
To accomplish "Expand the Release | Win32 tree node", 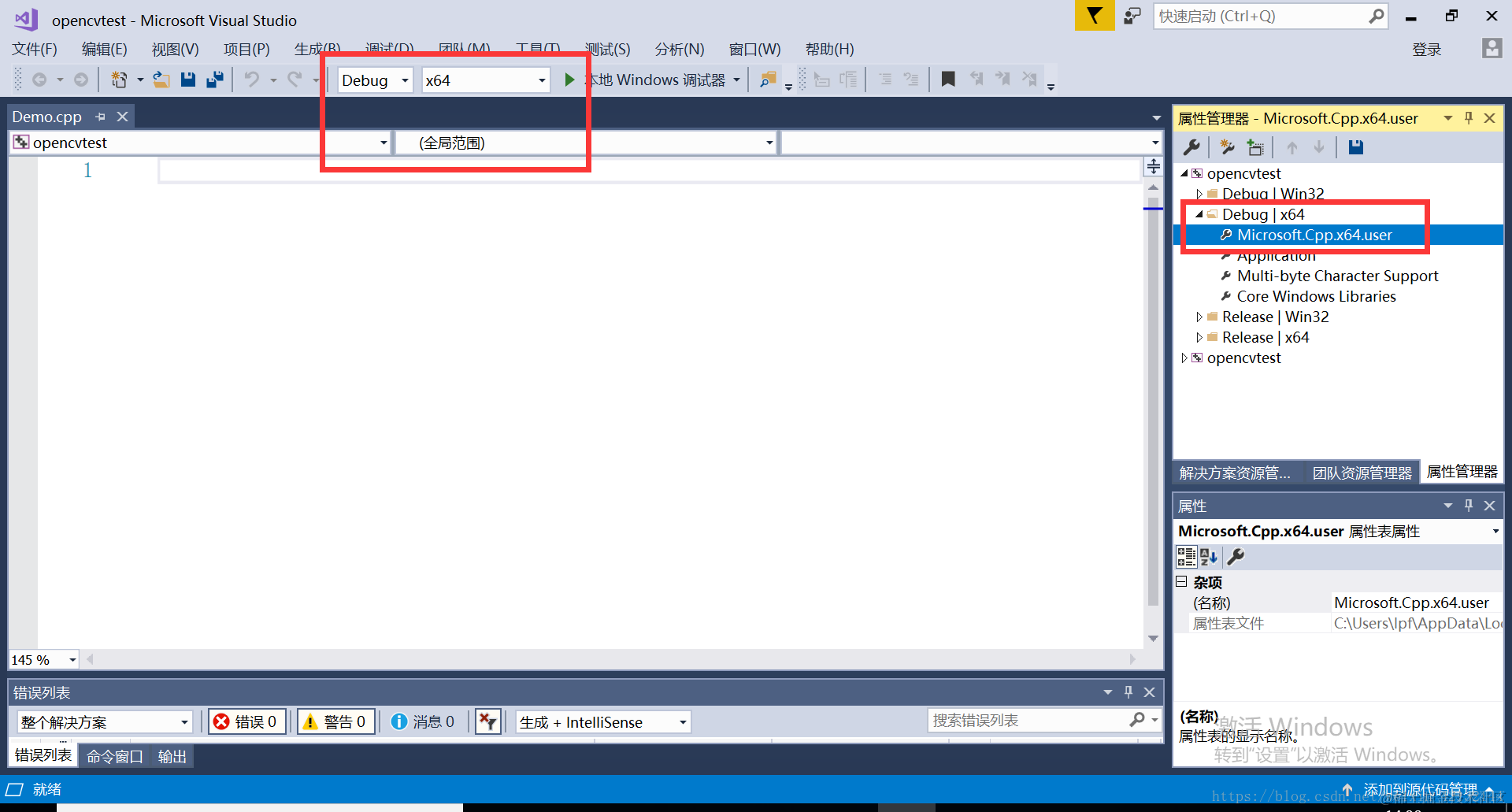I will click(x=1199, y=317).
